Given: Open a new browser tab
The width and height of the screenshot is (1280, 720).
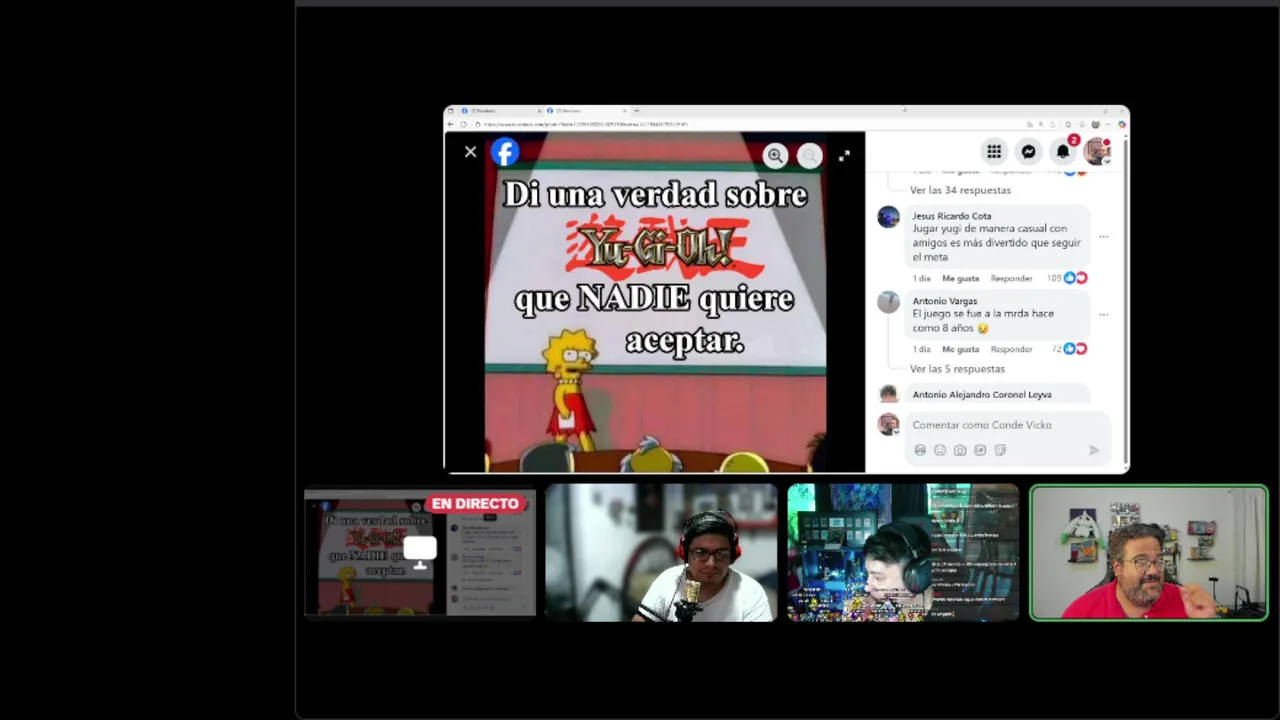Looking at the screenshot, I should click(x=637, y=110).
